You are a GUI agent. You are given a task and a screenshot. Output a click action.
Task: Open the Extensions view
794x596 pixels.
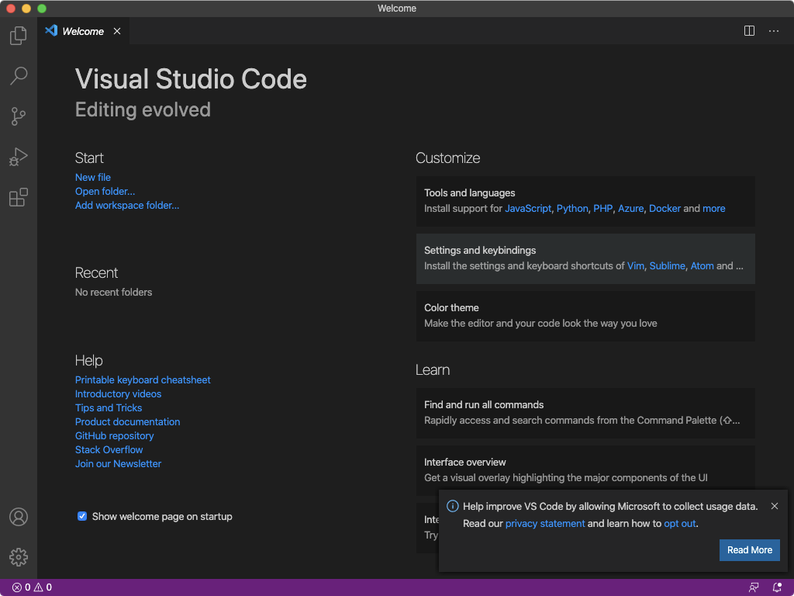(x=18, y=198)
